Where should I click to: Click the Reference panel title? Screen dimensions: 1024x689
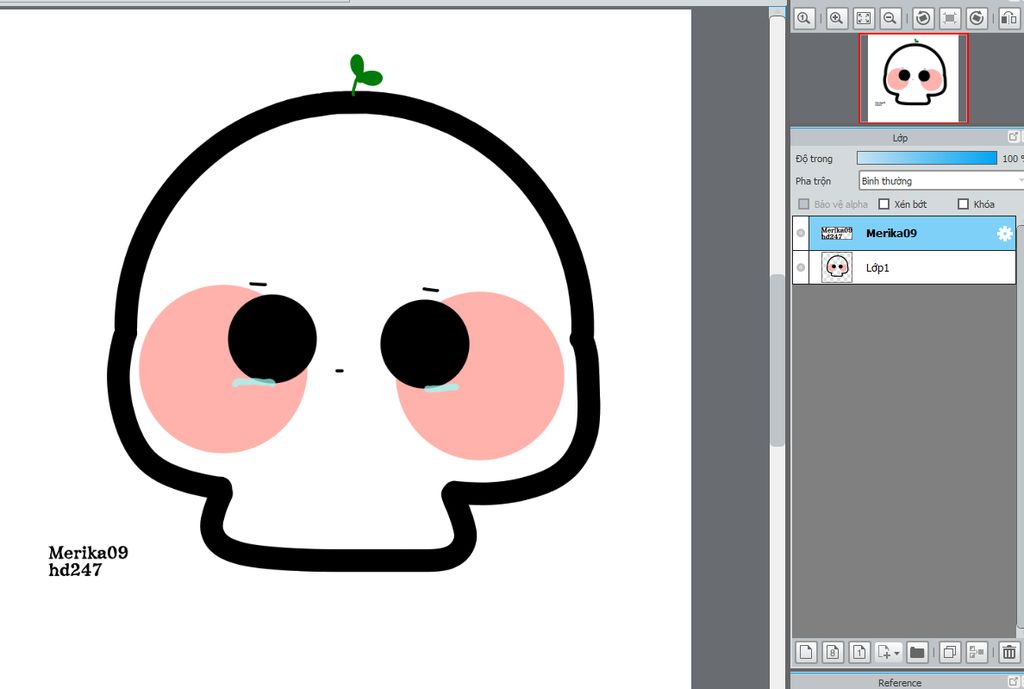[x=899, y=682]
